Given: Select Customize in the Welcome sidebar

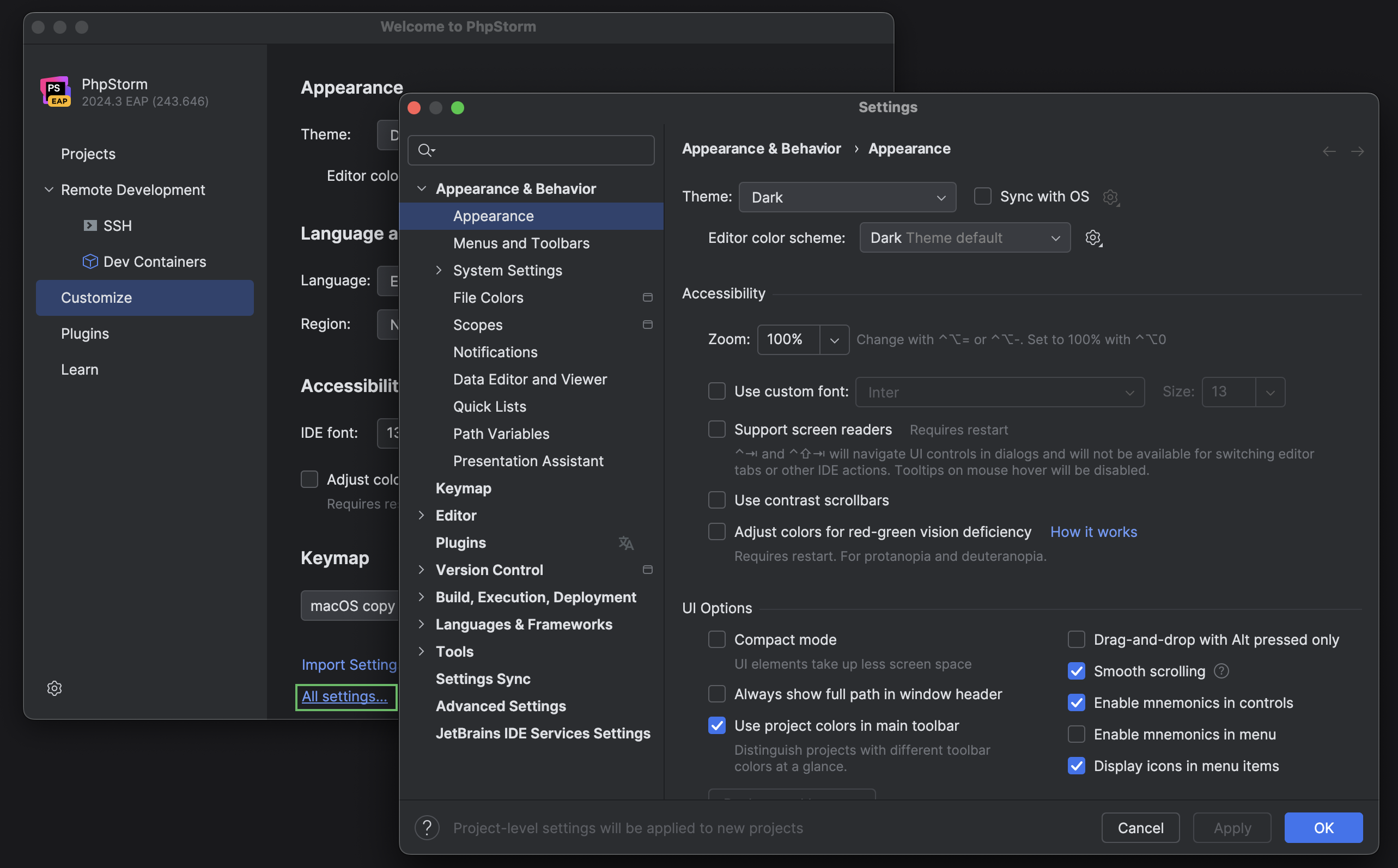Looking at the screenshot, I should (x=96, y=297).
